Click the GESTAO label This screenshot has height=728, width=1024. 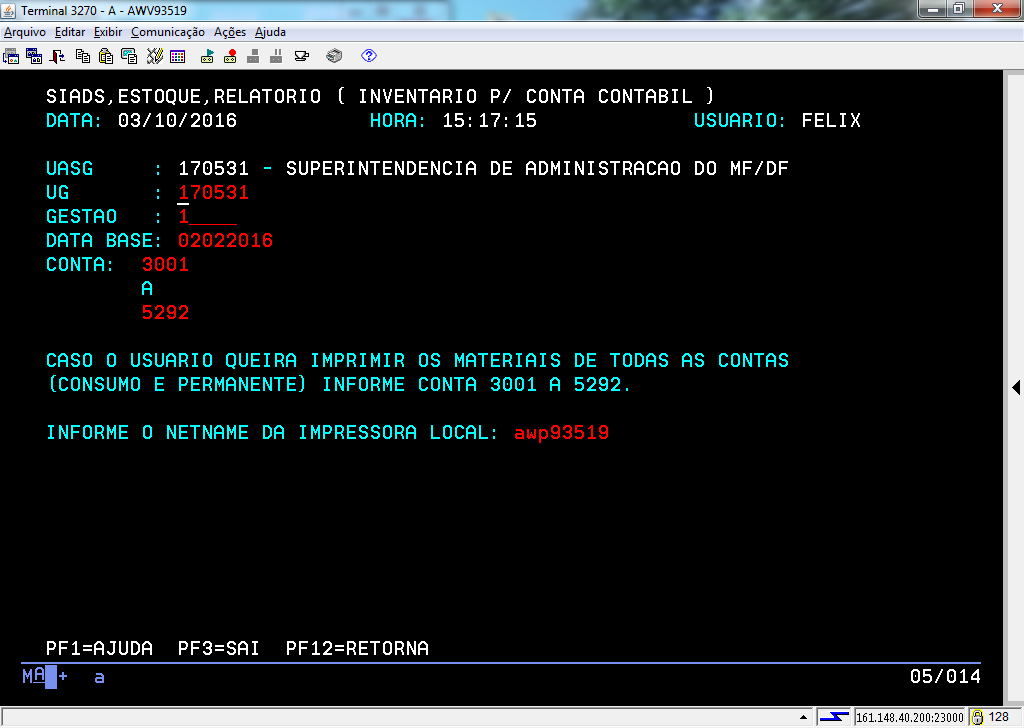pyautogui.click(x=82, y=216)
